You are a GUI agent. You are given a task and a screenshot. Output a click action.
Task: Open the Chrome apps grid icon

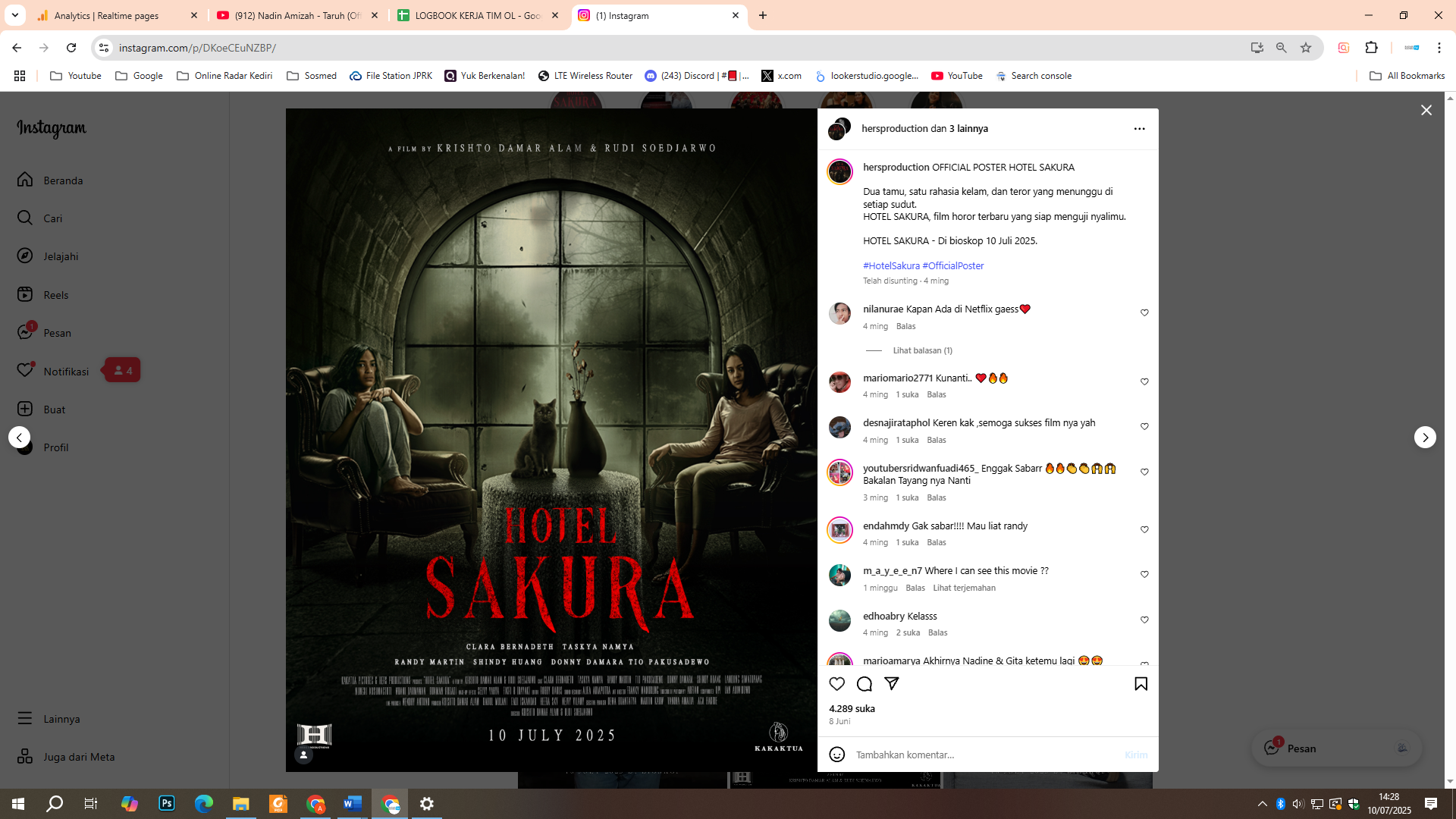(20, 76)
